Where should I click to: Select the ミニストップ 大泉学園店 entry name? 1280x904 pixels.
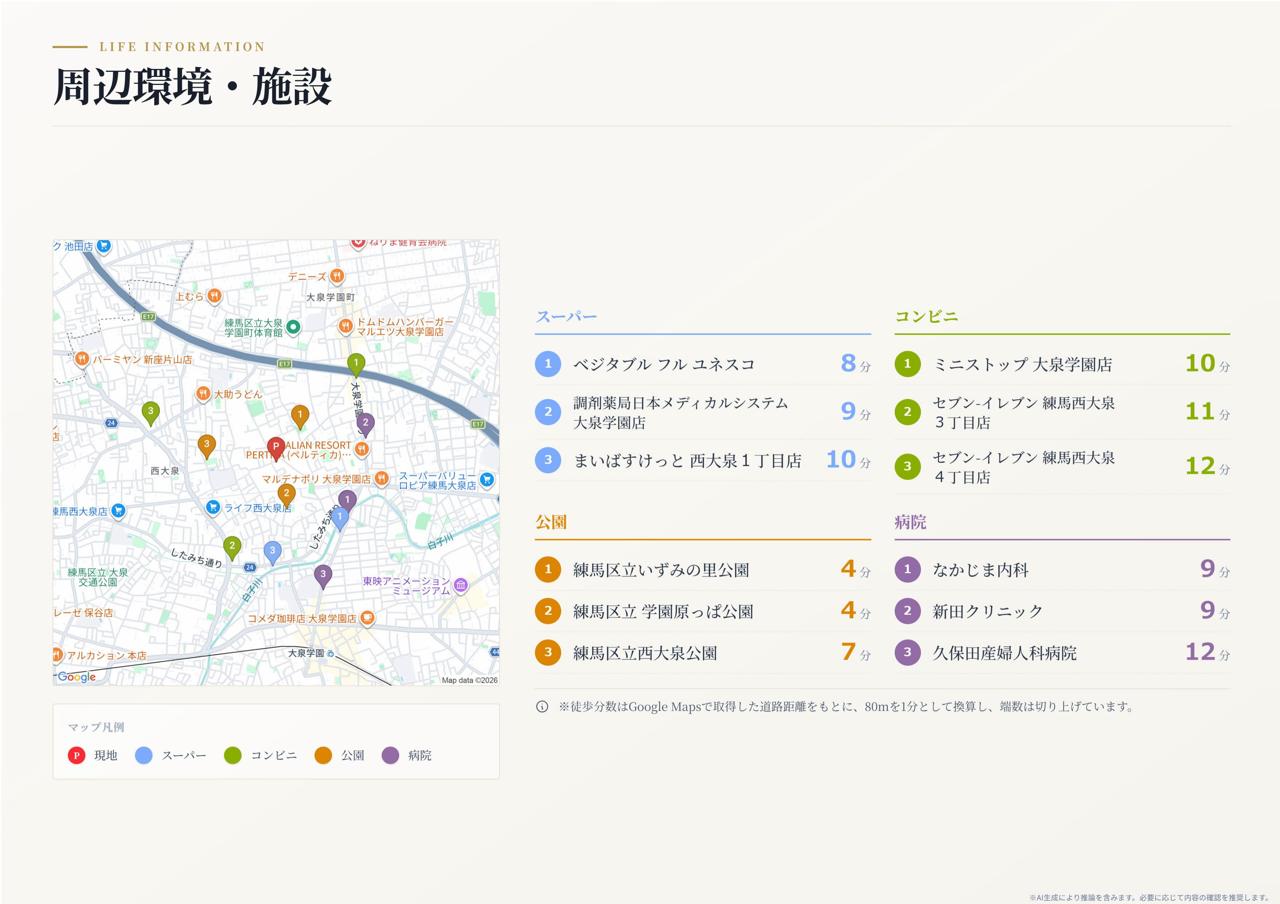[x=1022, y=364]
